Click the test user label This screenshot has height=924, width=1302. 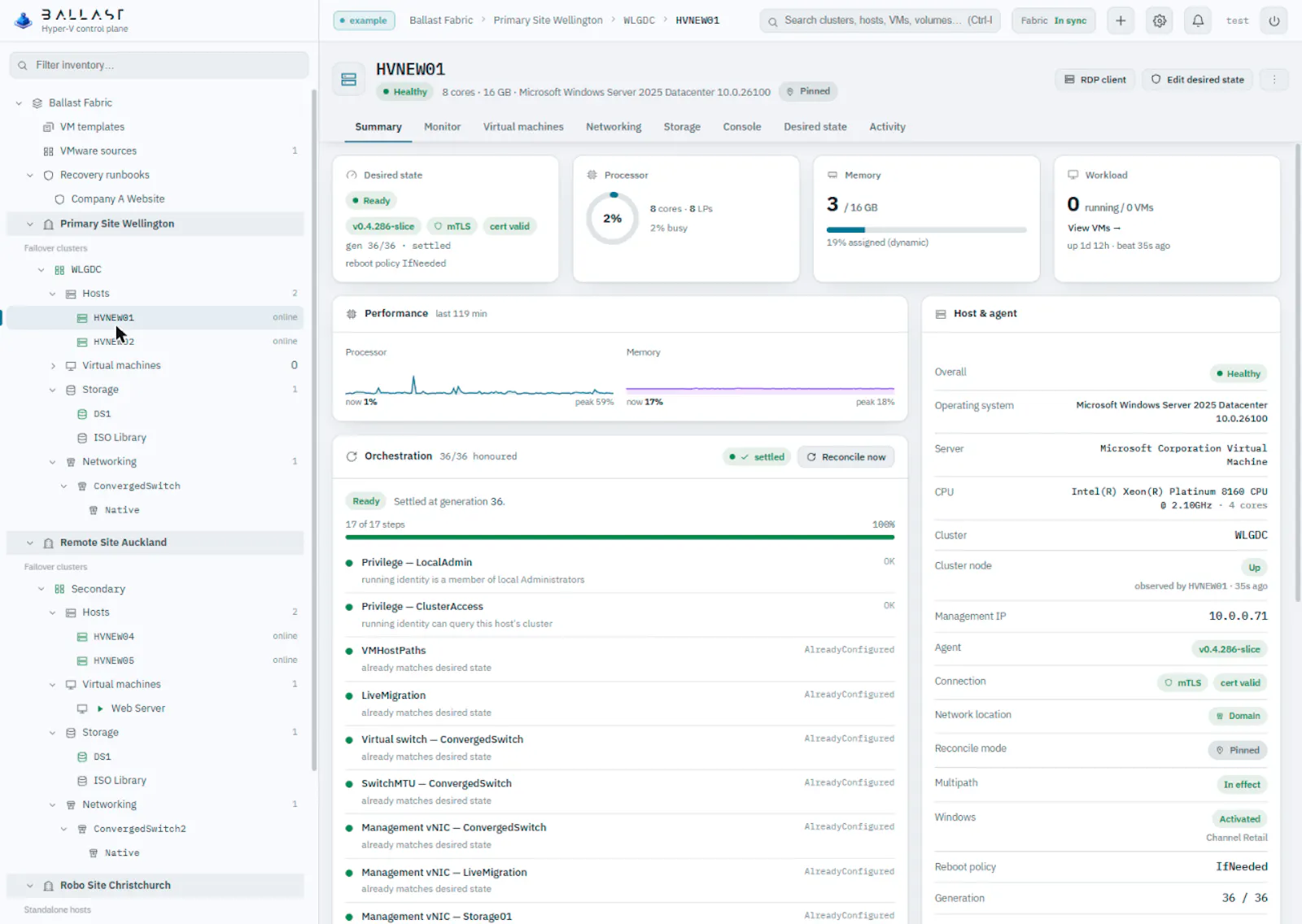(x=1237, y=21)
